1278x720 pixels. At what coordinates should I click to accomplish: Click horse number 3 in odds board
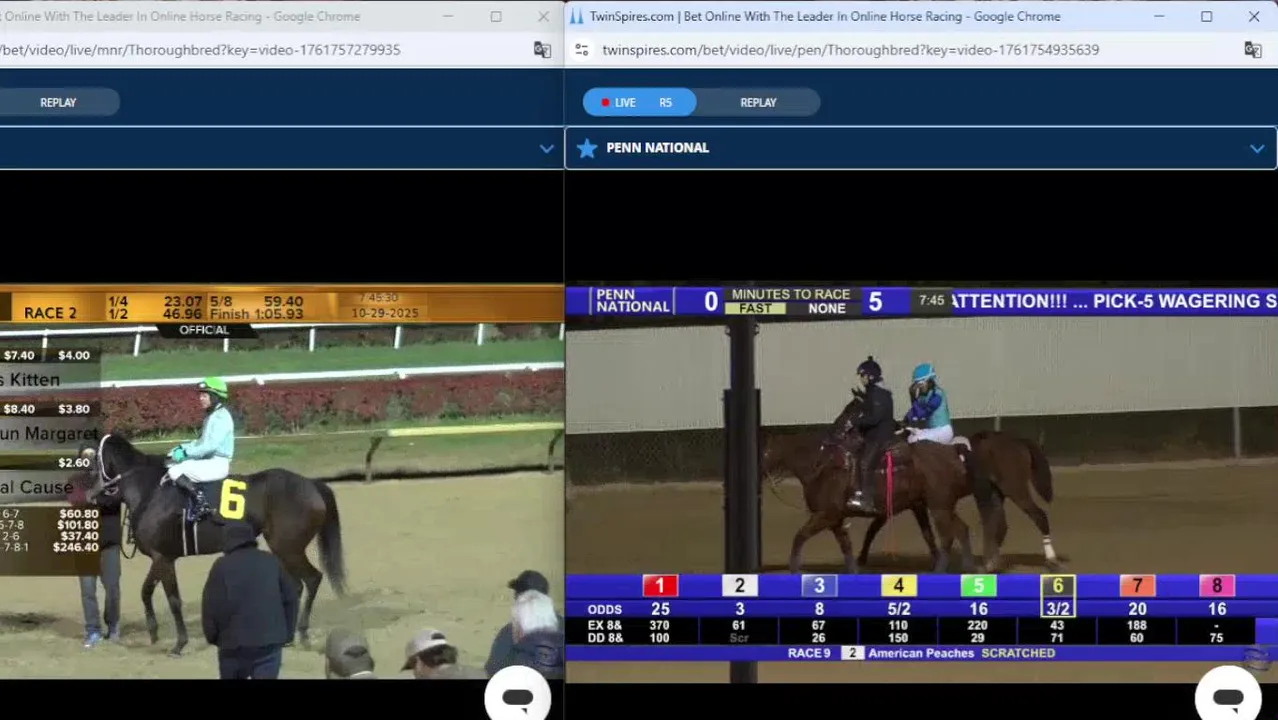pos(819,586)
